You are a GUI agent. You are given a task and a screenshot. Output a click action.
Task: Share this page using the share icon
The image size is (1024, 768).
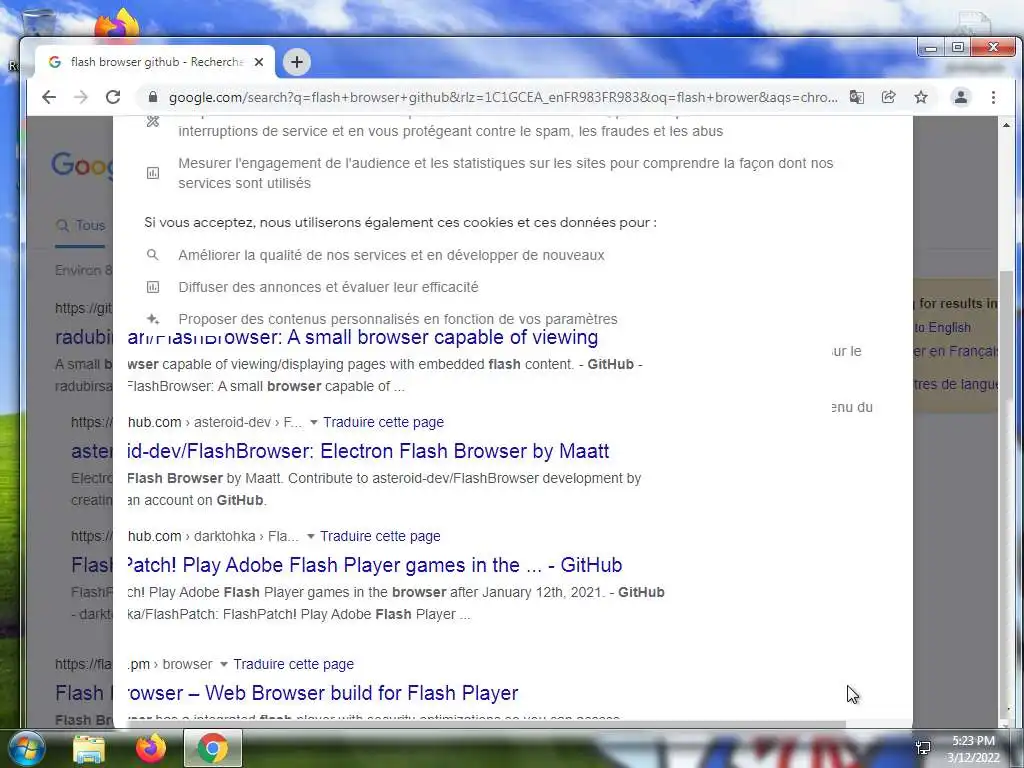point(889,97)
